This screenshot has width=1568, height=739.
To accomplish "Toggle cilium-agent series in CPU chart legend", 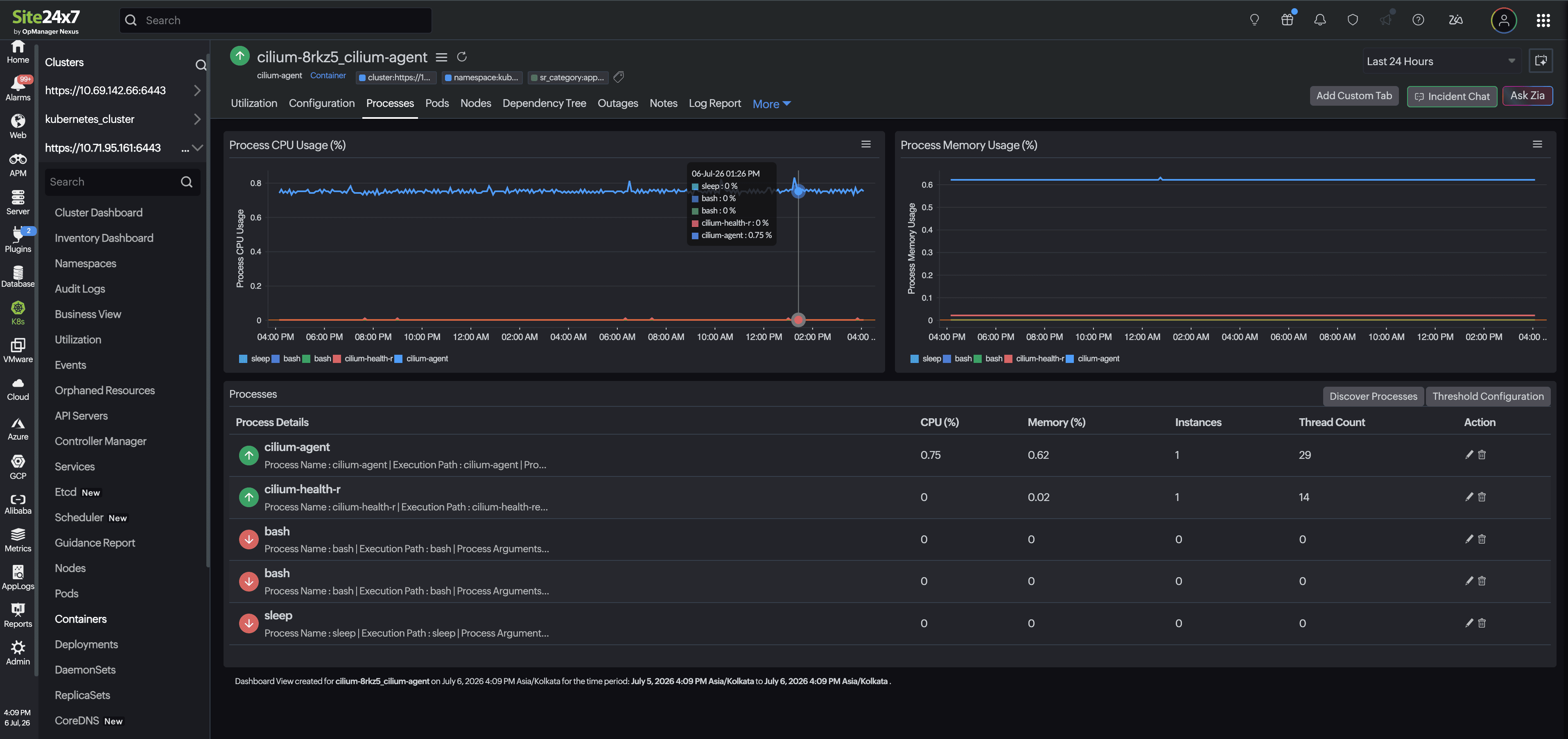I will (421, 358).
